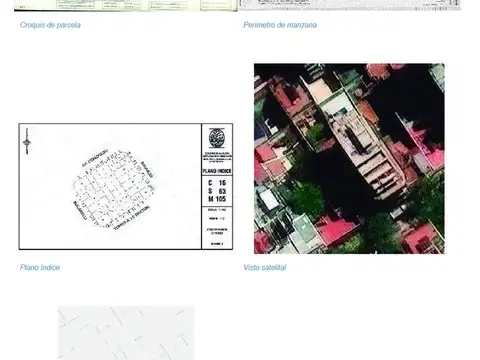Image resolution: width=480 pixels, height=360 pixels.
Task: Click the north arrow on the index plan
Action: click(x=27, y=141)
